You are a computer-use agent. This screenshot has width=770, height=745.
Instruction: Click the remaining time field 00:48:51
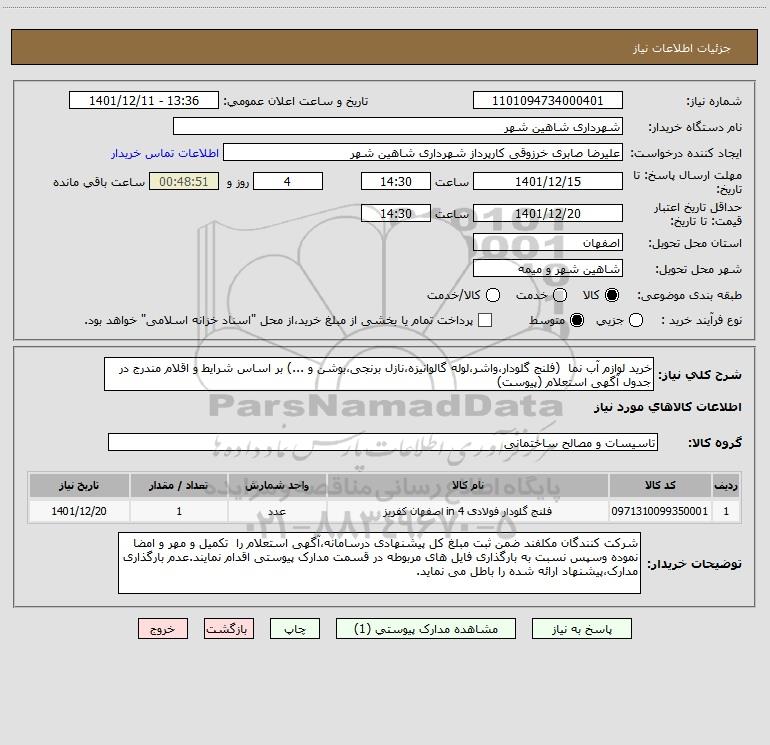(184, 181)
